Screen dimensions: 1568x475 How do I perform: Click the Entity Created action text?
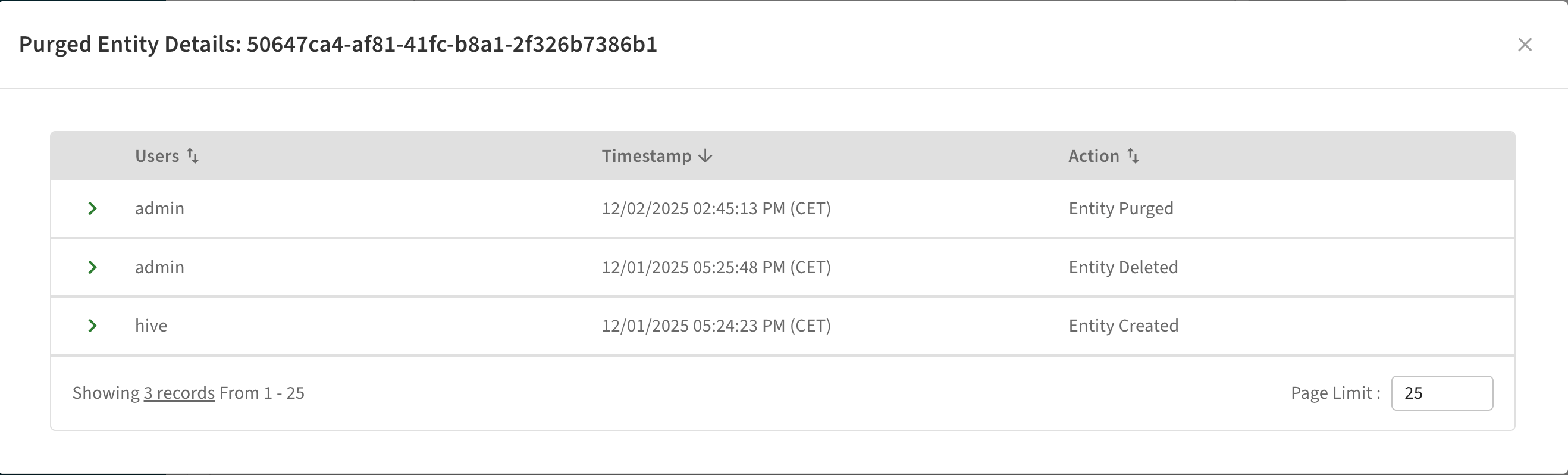coord(1123,326)
